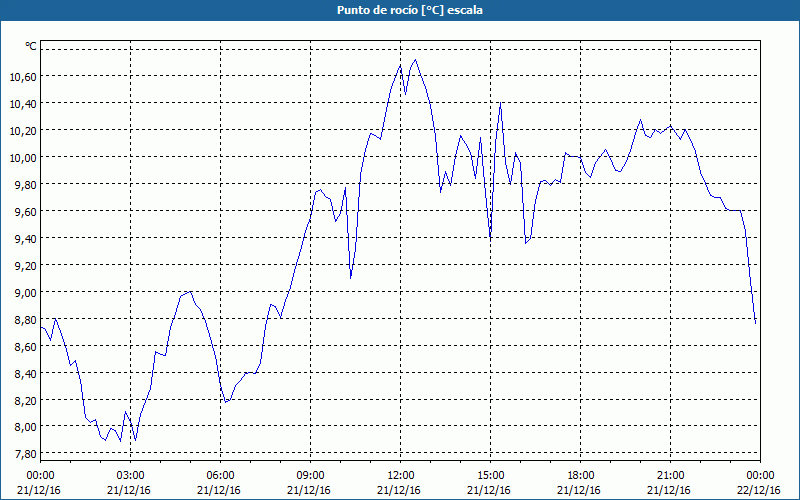Click the 9,40 y-axis value
The height and width of the screenshot is (500, 800).
26,239
